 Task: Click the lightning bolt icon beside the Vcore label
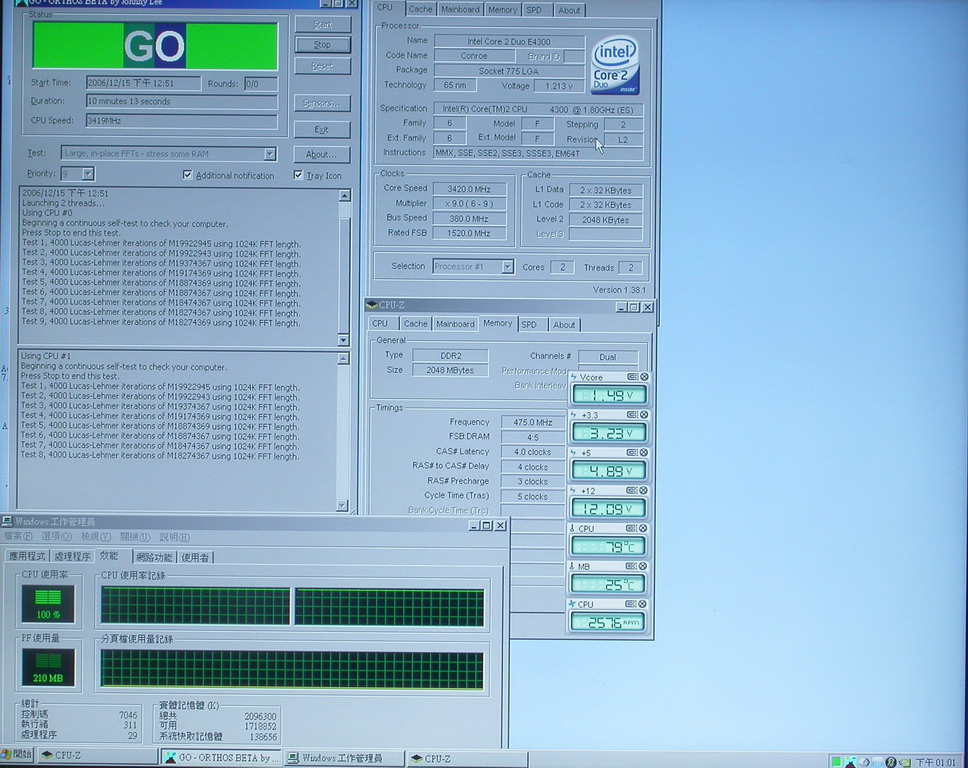(574, 377)
